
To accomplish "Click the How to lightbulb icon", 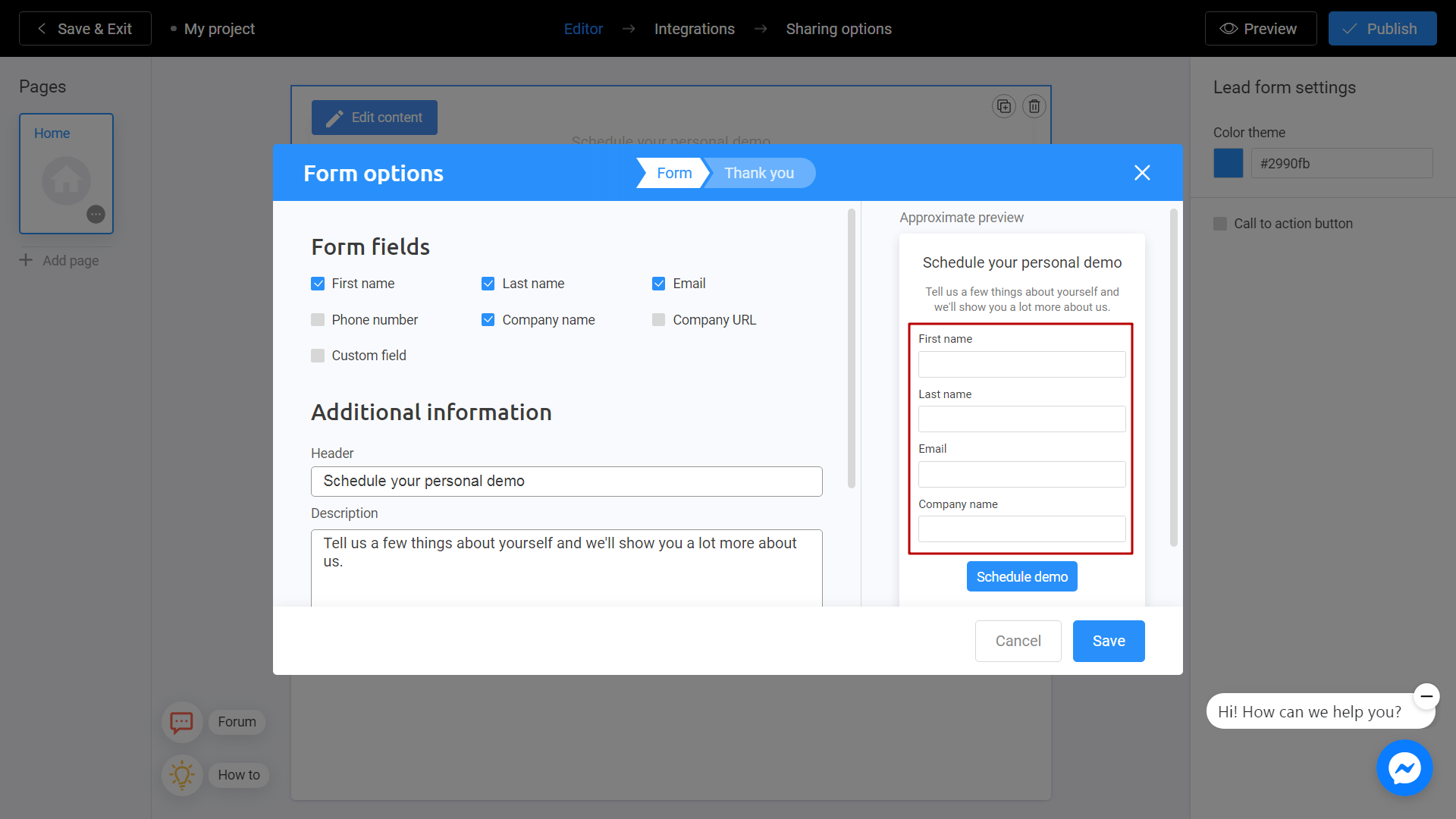I will 180,773.
